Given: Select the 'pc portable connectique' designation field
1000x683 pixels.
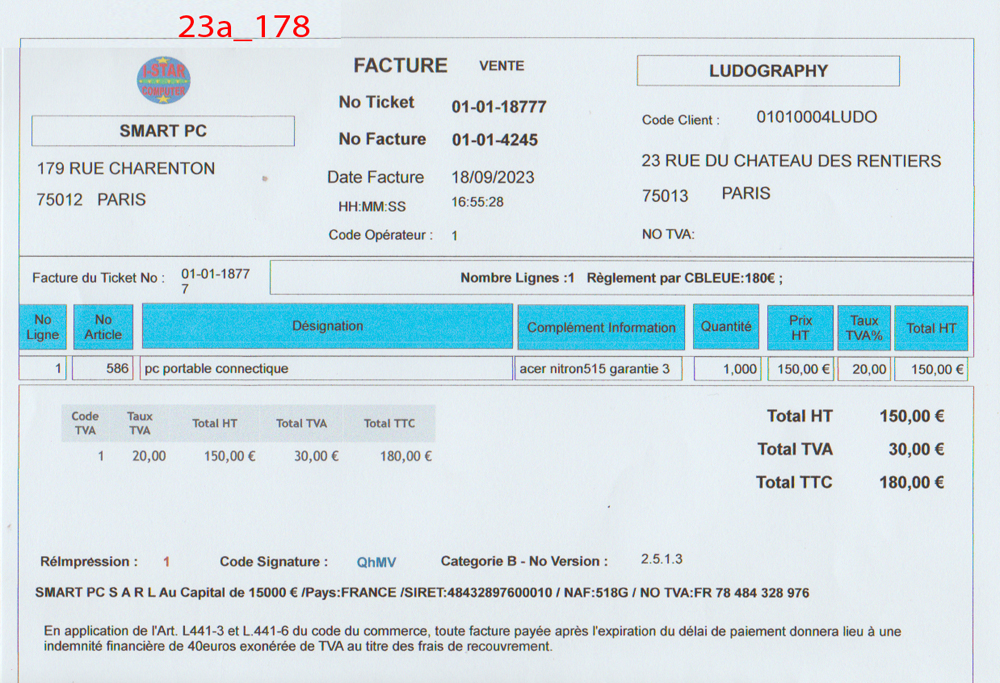Looking at the screenshot, I should (x=326, y=369).
